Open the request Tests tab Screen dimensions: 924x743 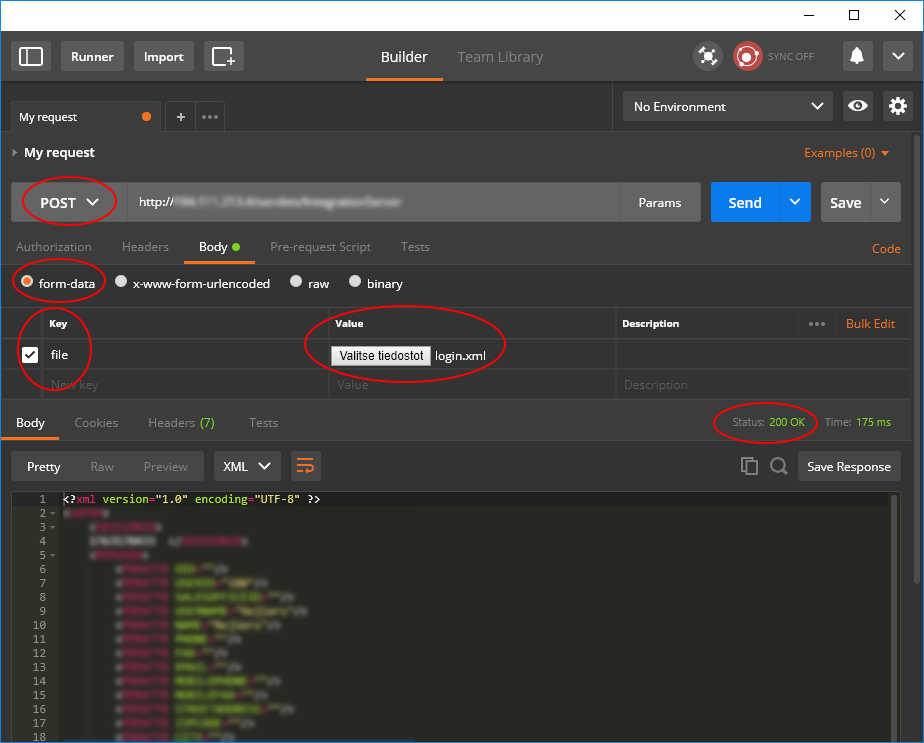point(415,247)
